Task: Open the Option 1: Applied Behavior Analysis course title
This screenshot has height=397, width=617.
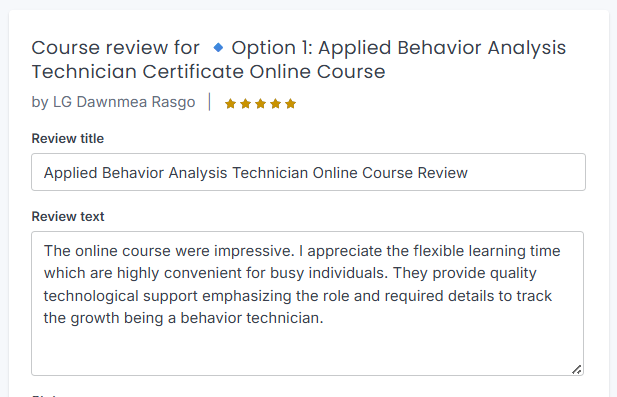Action: pos(399,48)
